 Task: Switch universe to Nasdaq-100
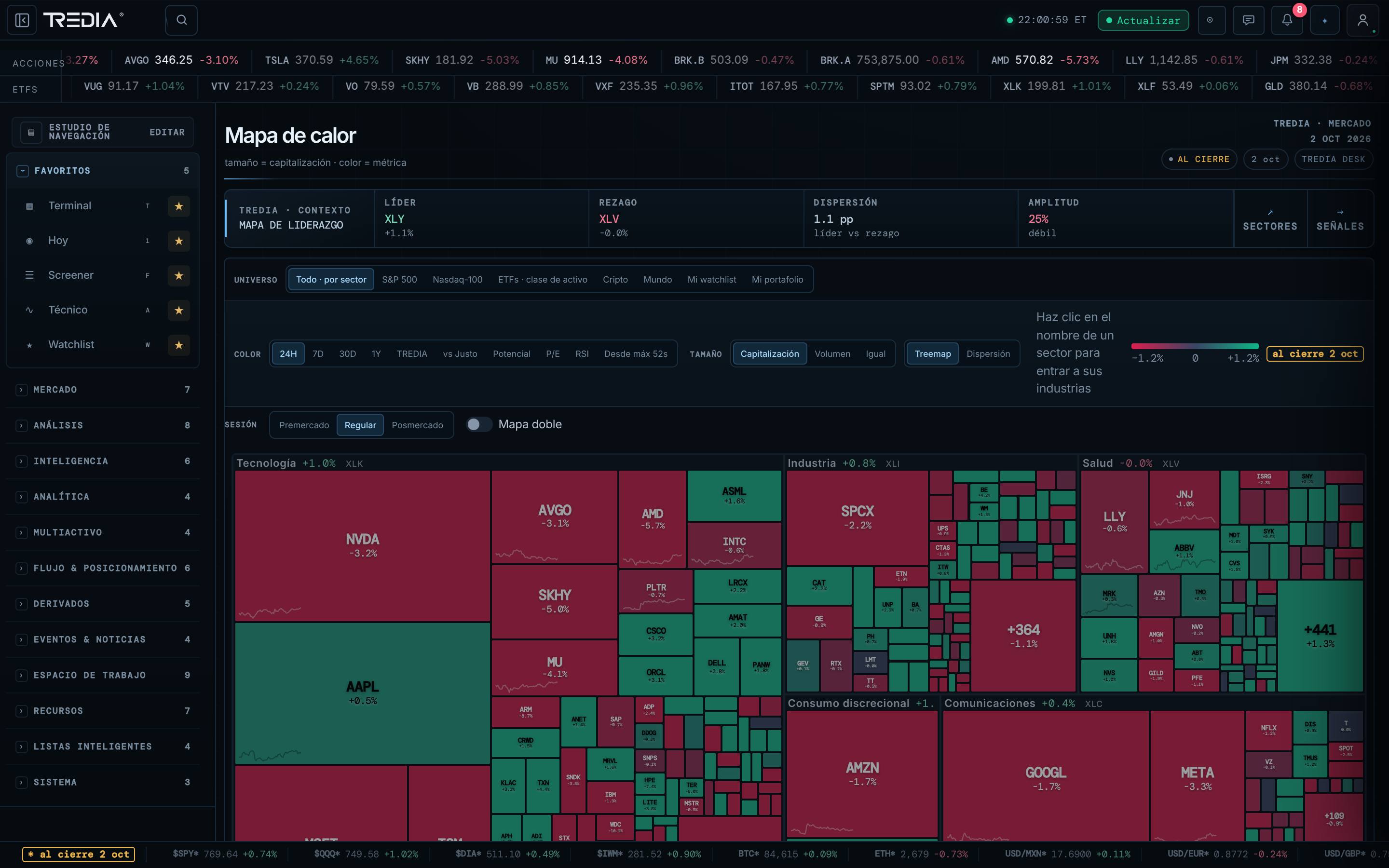coord(457,280)
